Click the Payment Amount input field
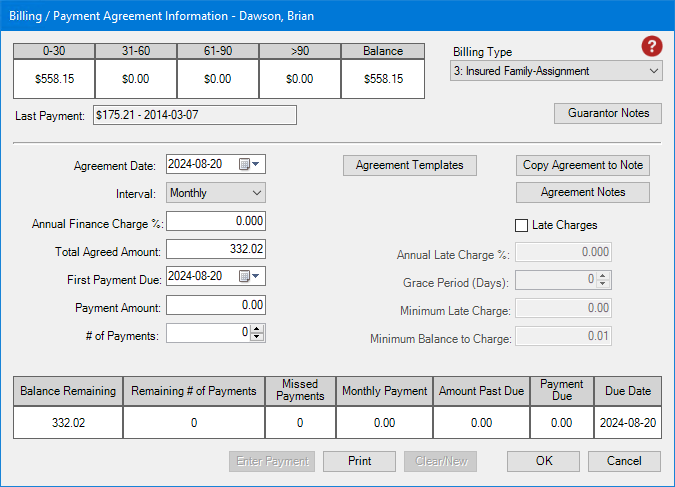 pyautogui.click(x=216, y=305)
